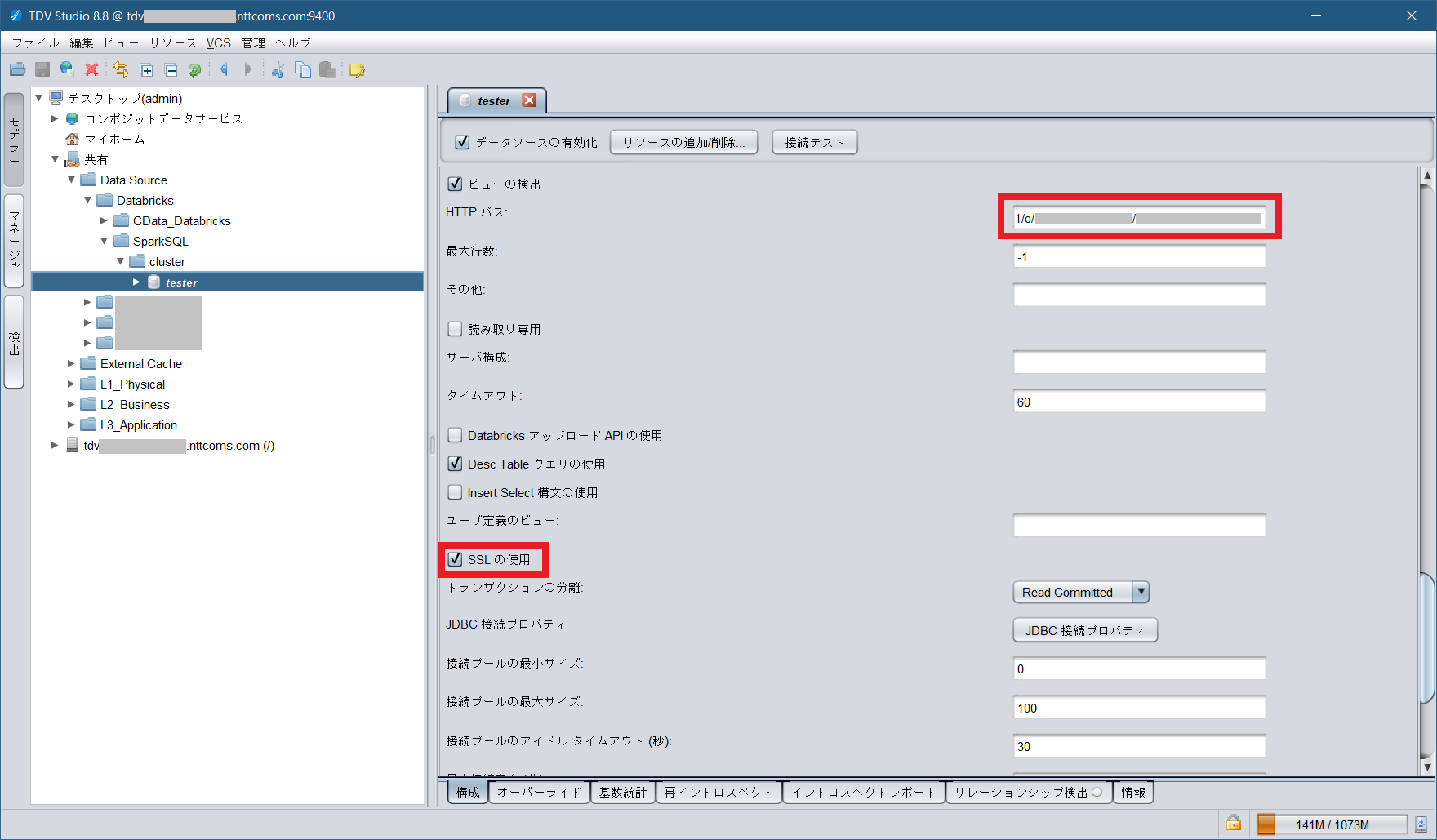Expand the L3_Application folder

click(x=71, y=424)
